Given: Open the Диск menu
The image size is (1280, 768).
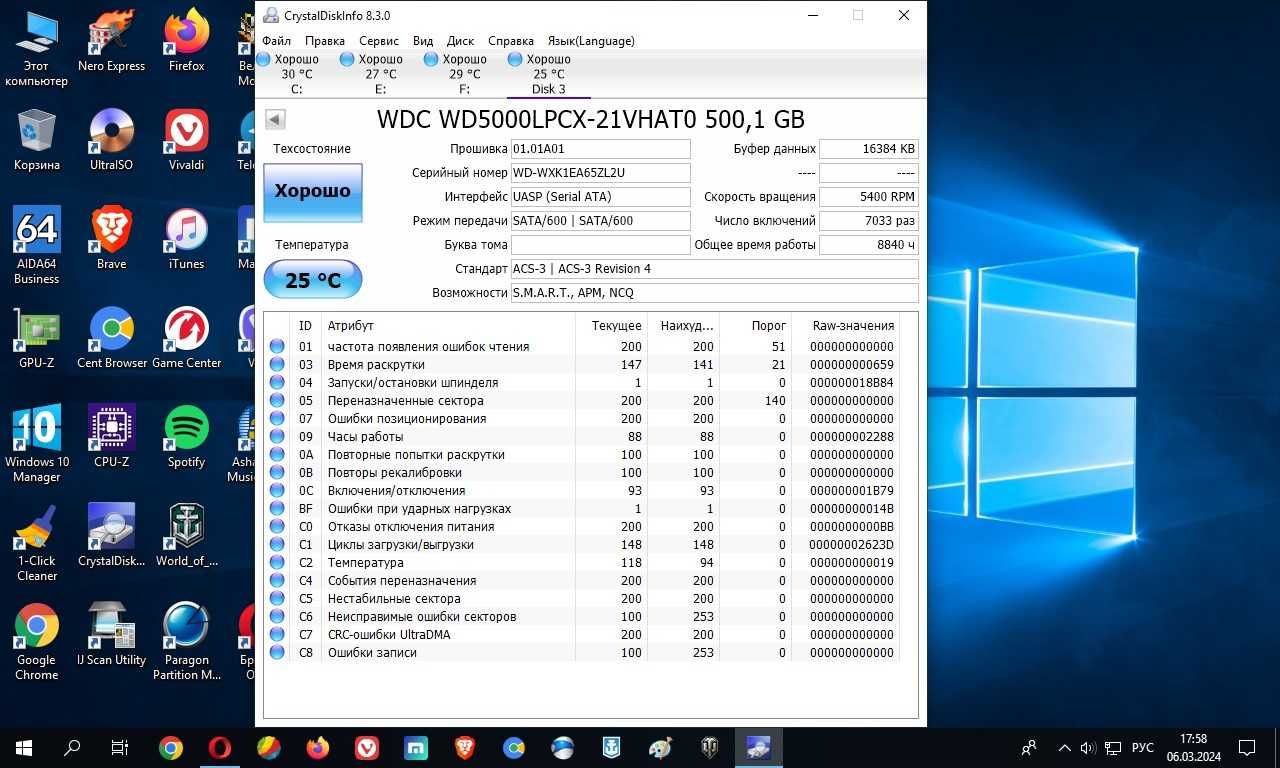Looking at the screenshot, I should pyautogui.click(x=461, y=41).
